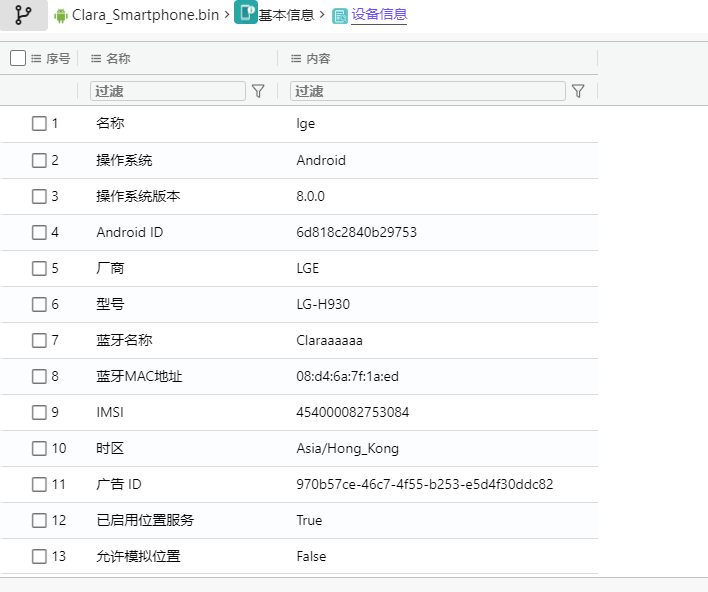Click the 型号 name cell

(x=110, y=304)
